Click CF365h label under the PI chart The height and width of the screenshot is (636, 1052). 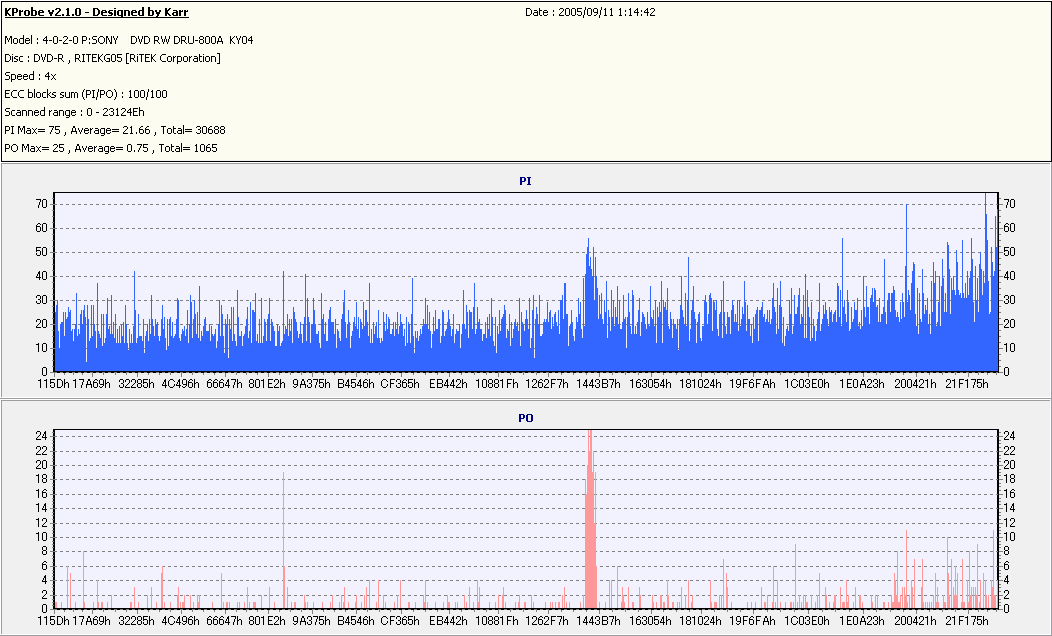tap(400, 384)
